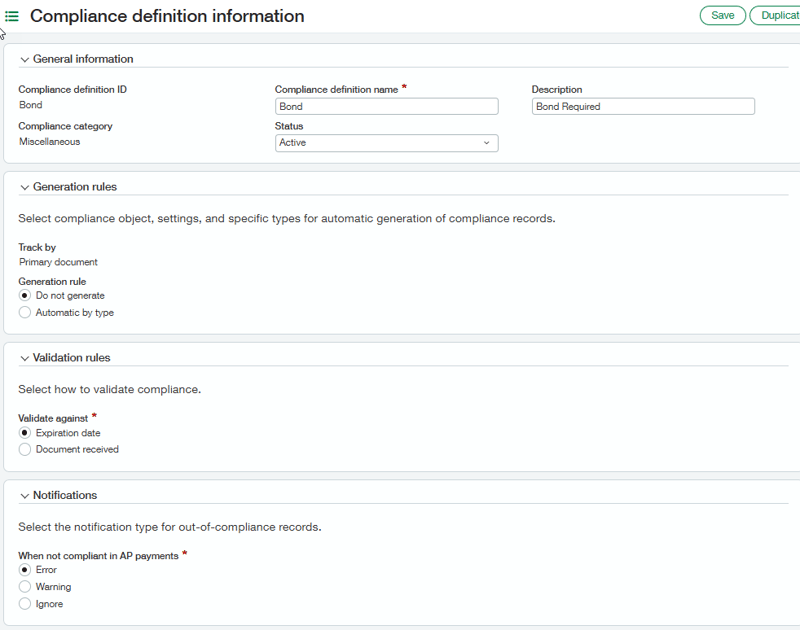800x630 pixels.
Task: Select the Do not generate option
Action: click(x=25, y=296)
